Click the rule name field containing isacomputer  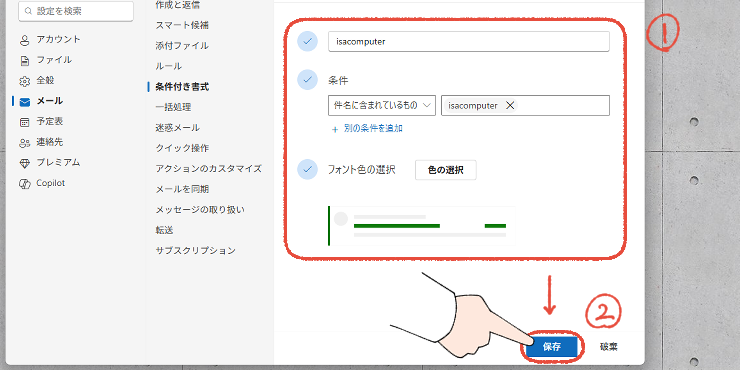point(469,42)
